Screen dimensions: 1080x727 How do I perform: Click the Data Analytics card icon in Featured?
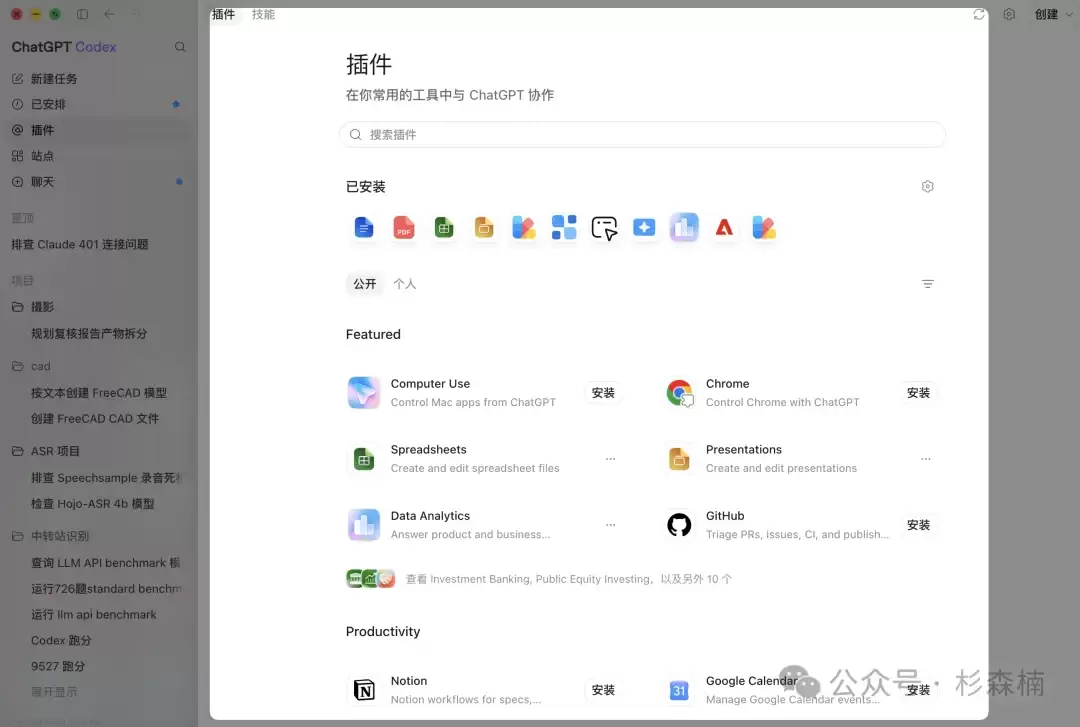pos(364,525)
